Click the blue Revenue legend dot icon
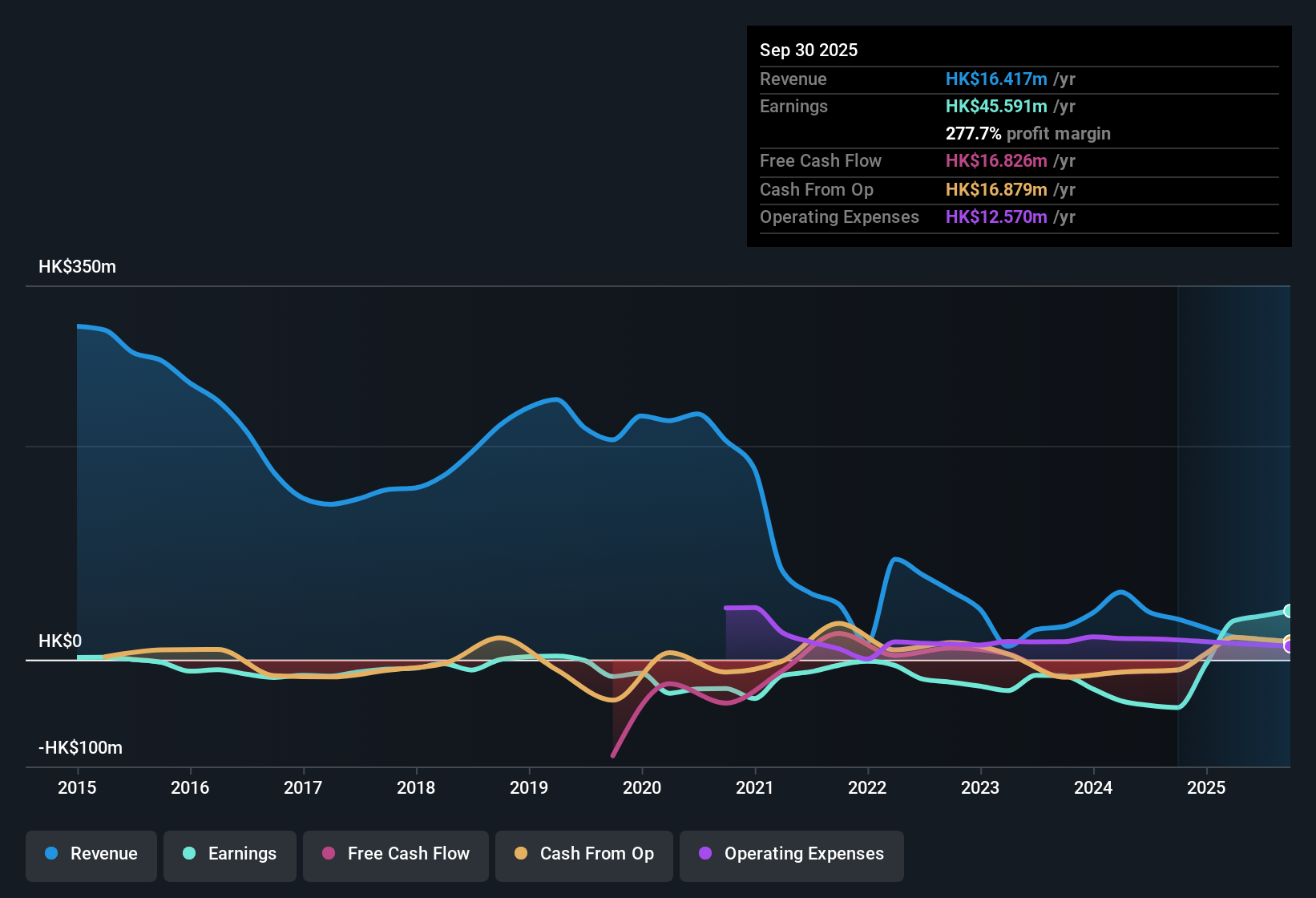The height and width of the screenshot is (898, 1316). (50, 854)
